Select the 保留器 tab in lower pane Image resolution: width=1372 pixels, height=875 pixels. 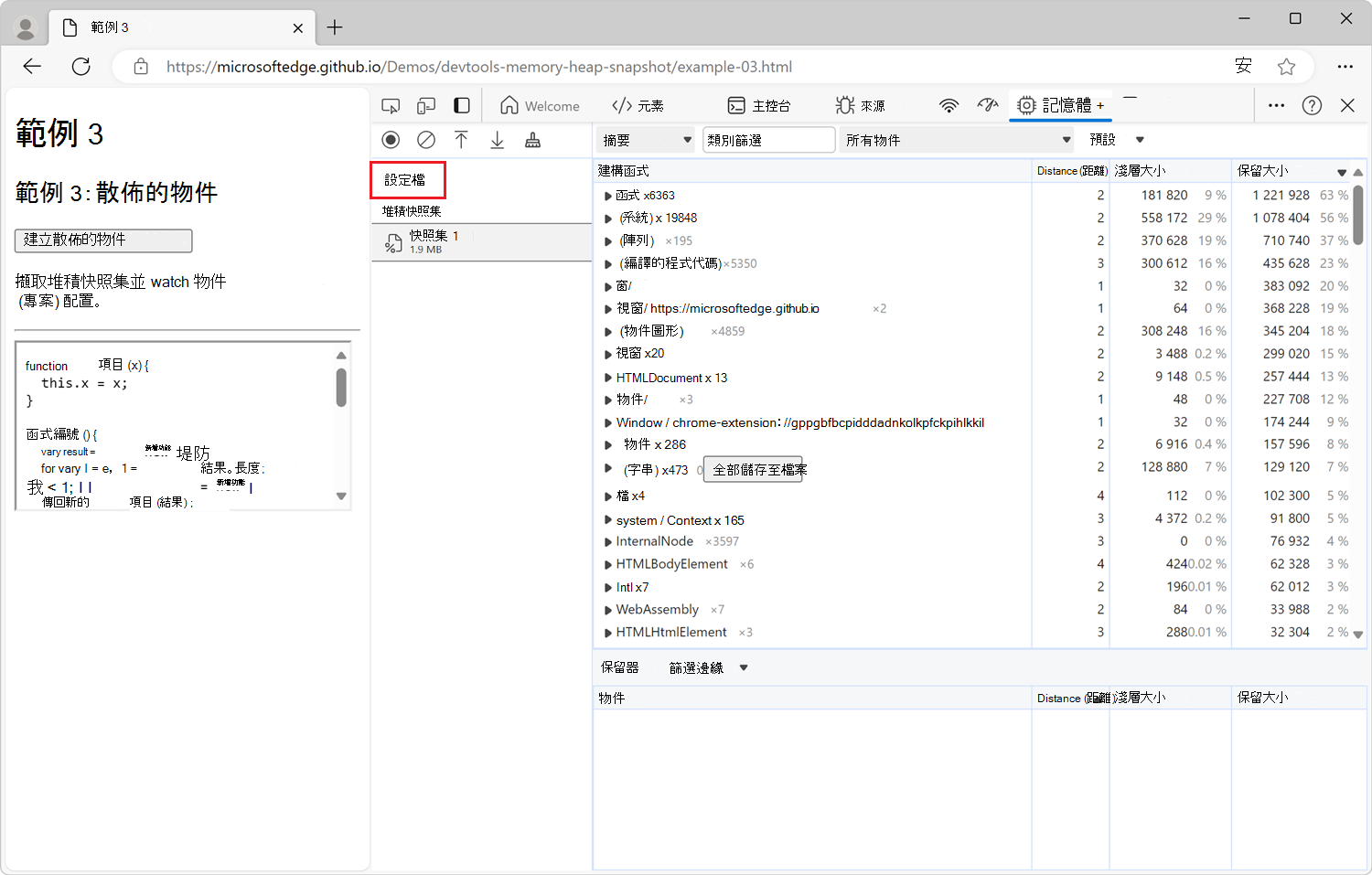tap(620, 668)
